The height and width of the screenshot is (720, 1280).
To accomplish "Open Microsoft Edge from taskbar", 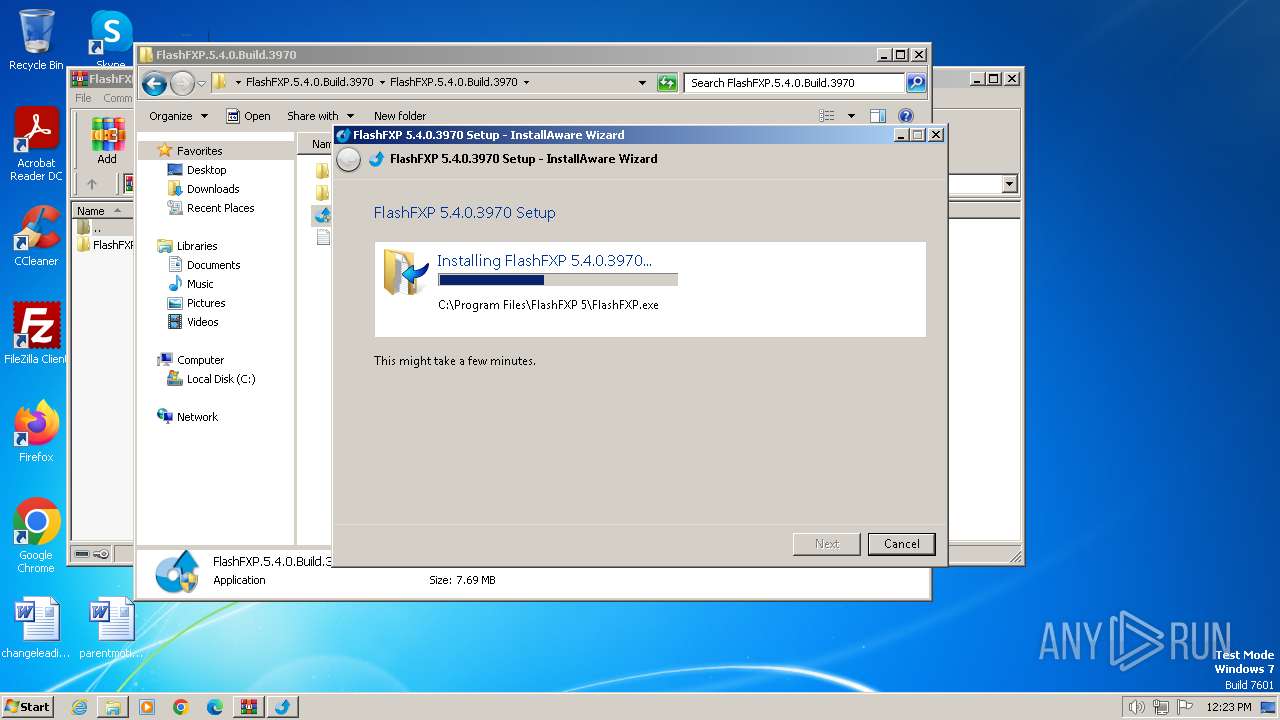I will (215, 707).
